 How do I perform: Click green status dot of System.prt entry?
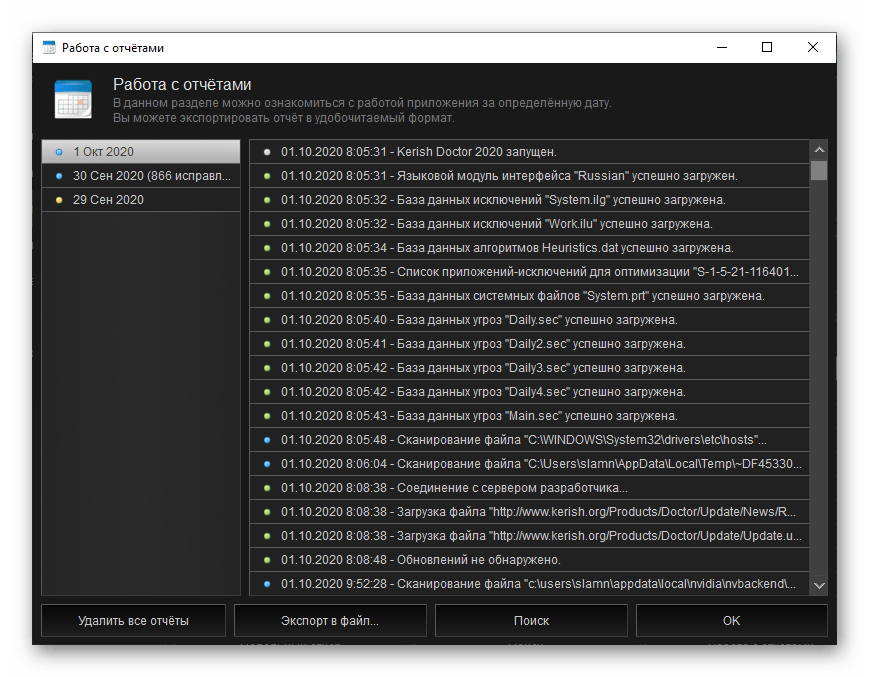click(x=267, y=296)
